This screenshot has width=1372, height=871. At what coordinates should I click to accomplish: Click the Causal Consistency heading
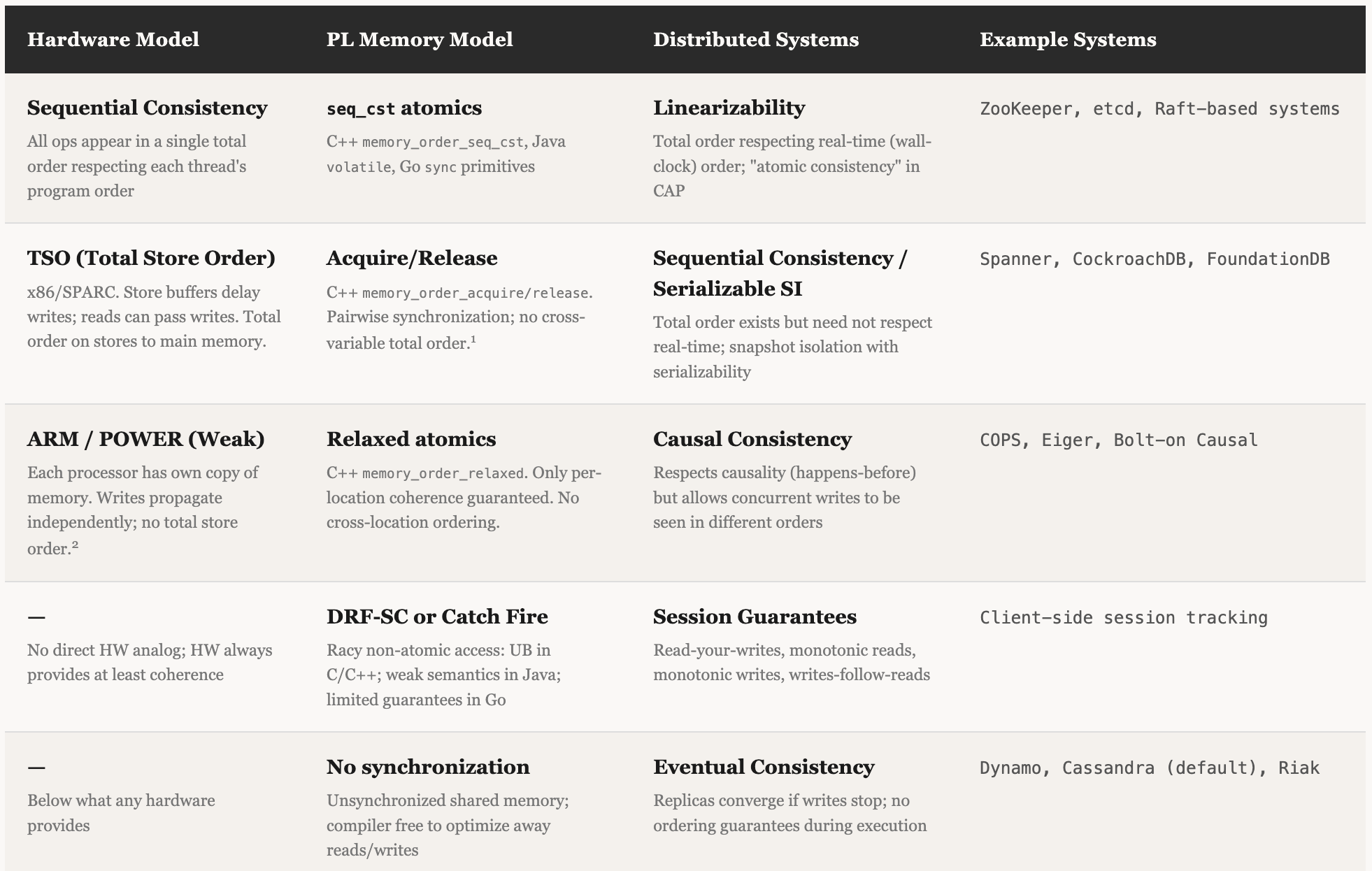(752, 439)
